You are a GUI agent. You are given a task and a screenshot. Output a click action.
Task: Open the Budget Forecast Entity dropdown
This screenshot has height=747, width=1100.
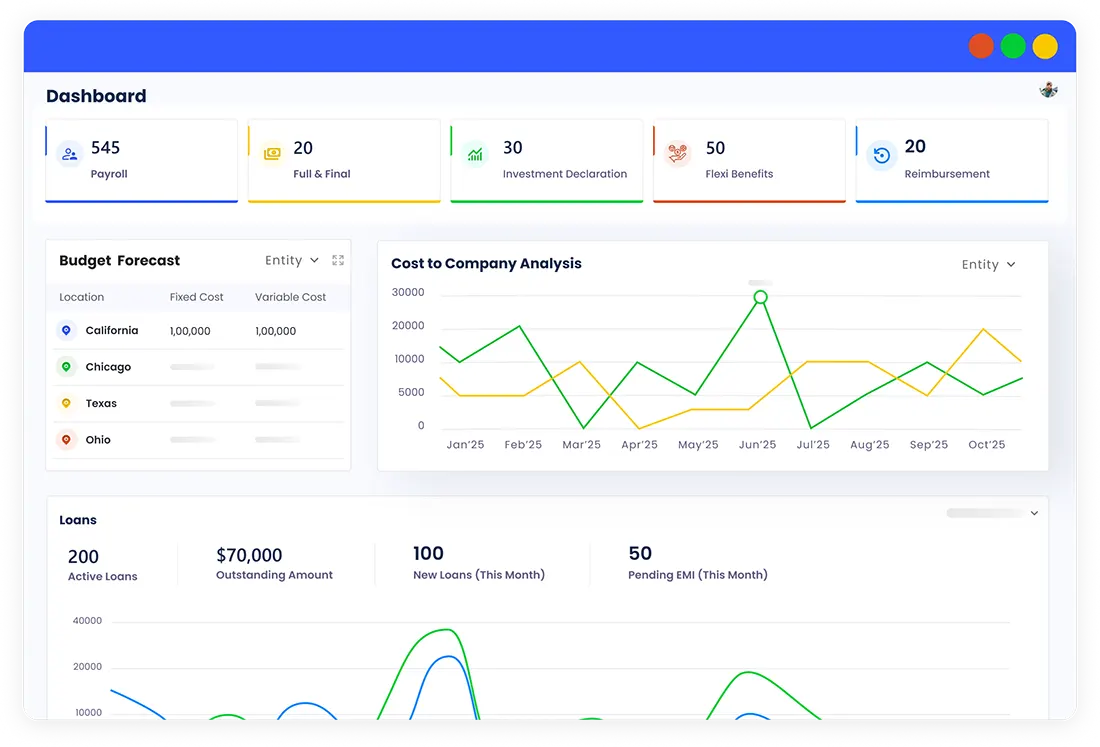tap(291, 260)
